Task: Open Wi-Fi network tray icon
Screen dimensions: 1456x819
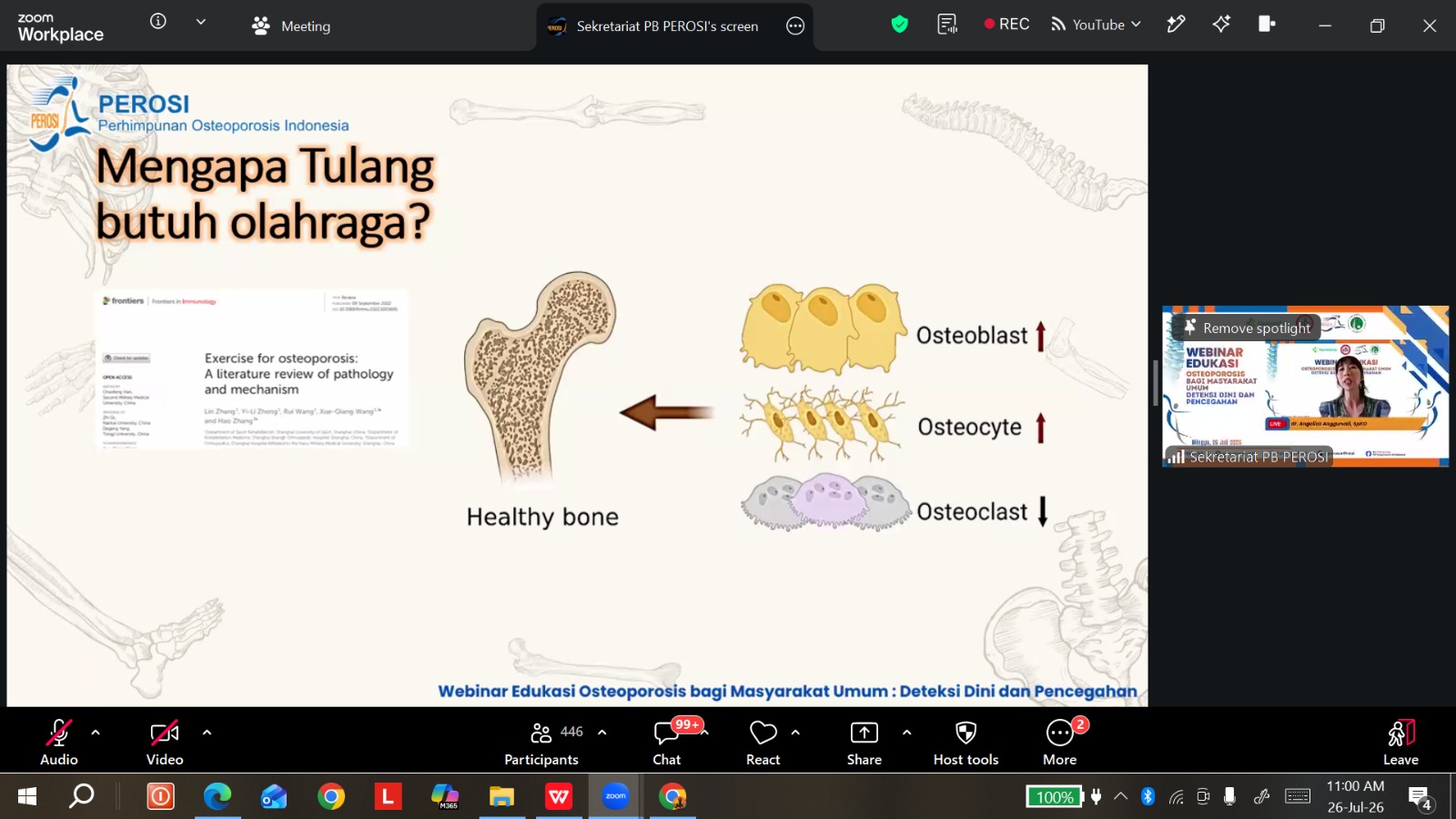Action: 1177,797
